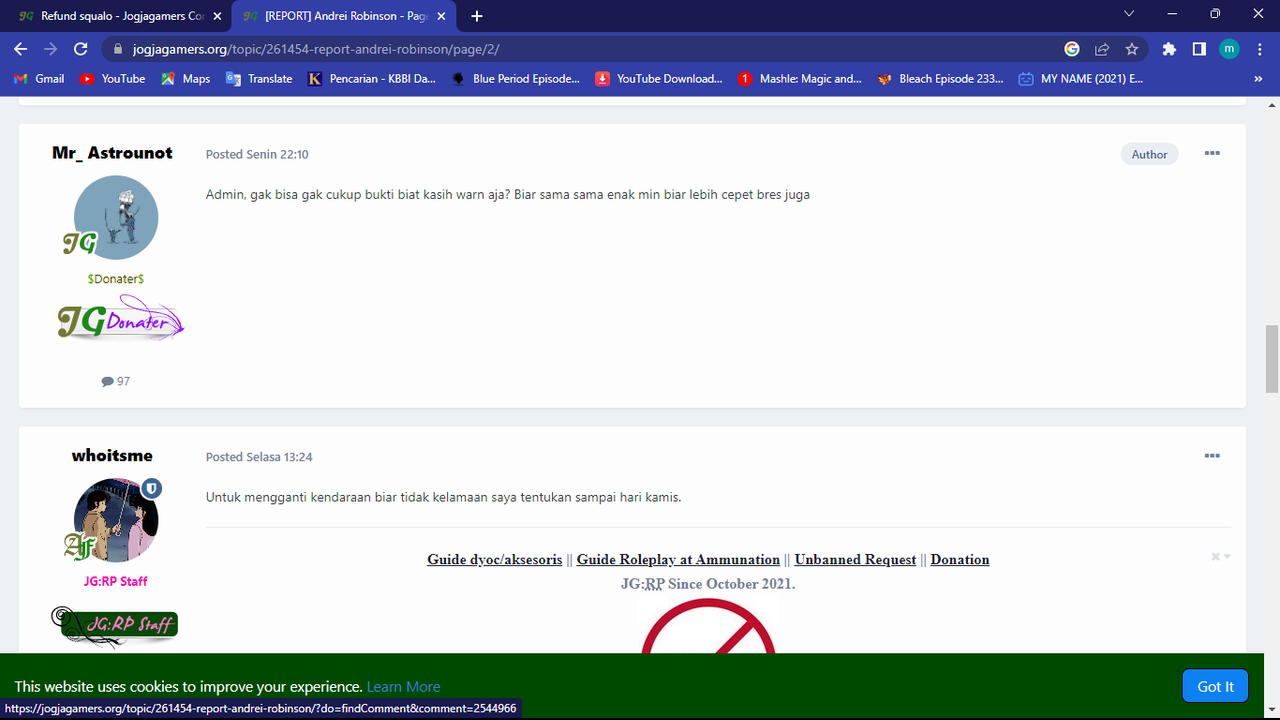Viewport: 1280px width, 720px height.
Task: Open the Maps bookmark
Action: click(x=185, y=79)
